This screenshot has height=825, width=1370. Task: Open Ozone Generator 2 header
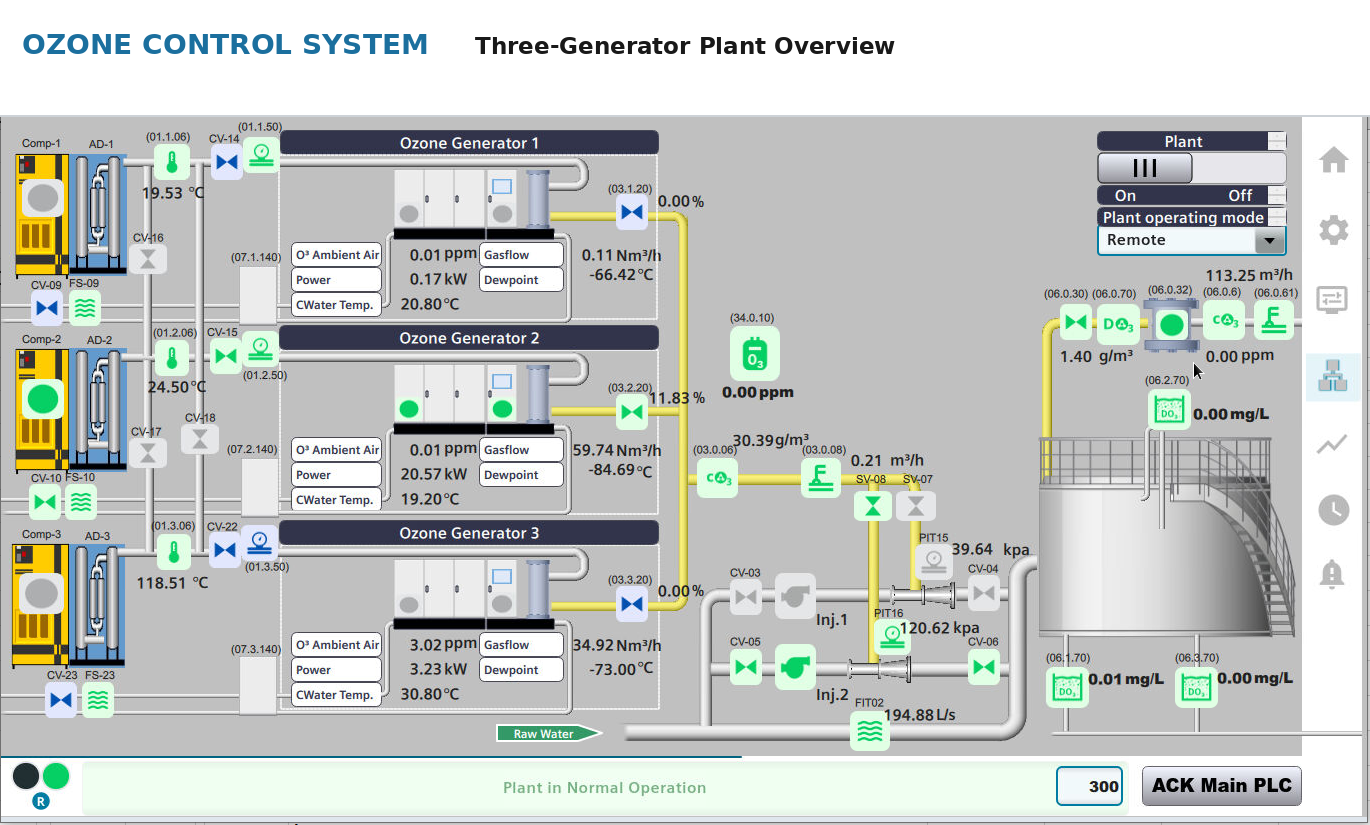[469, 338]
